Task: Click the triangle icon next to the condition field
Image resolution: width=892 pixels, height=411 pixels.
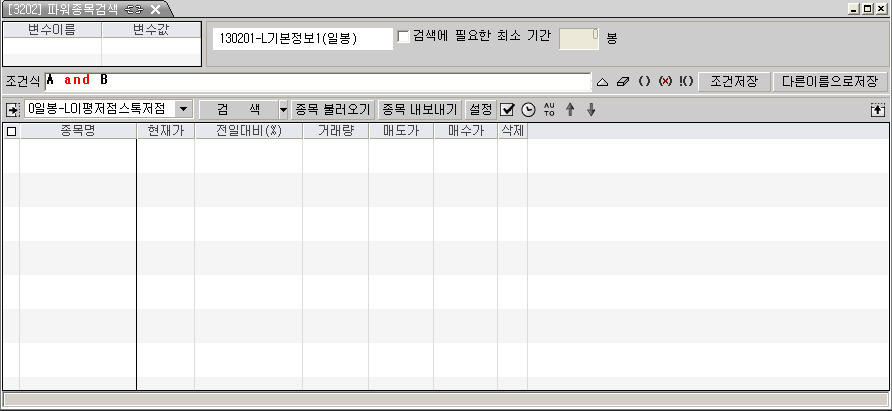Action: pos(602,81)
